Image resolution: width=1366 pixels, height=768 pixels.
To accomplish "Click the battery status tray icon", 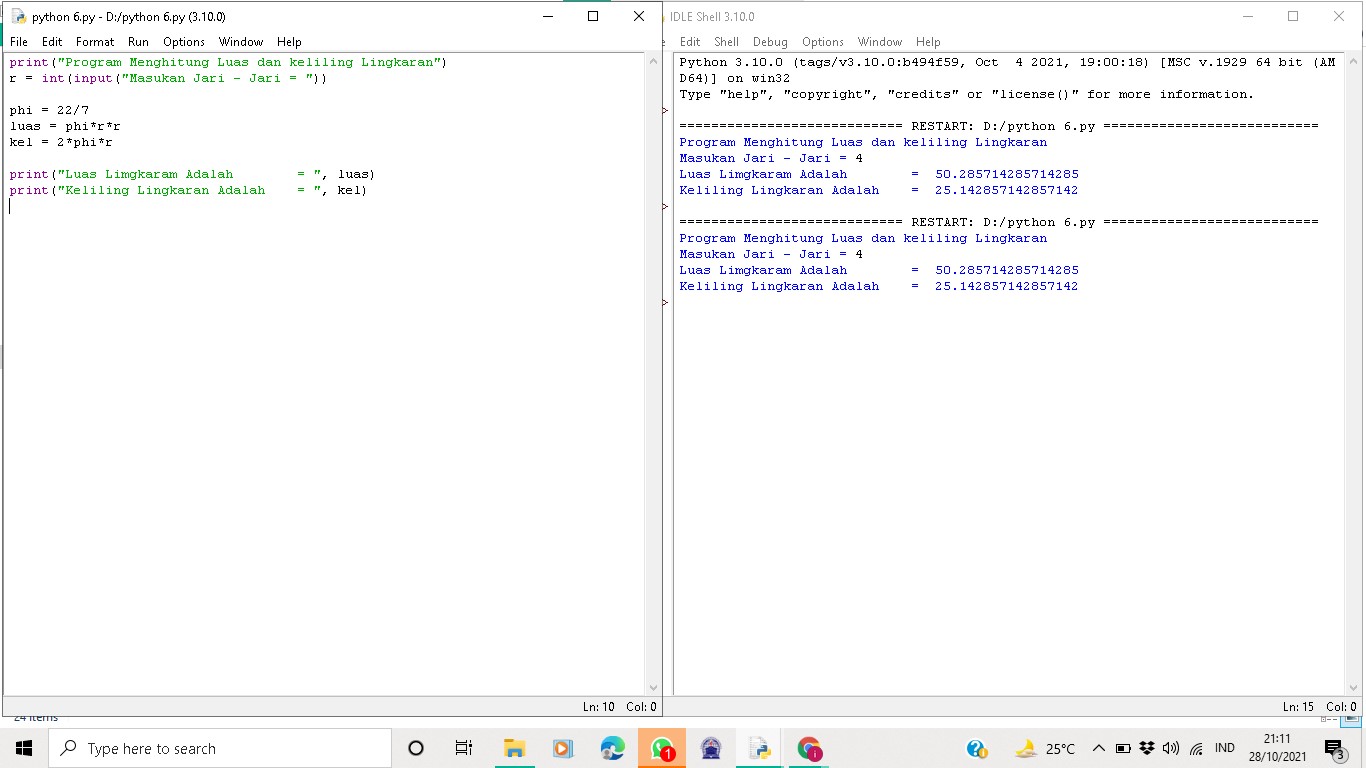I will pos(1123,748).
